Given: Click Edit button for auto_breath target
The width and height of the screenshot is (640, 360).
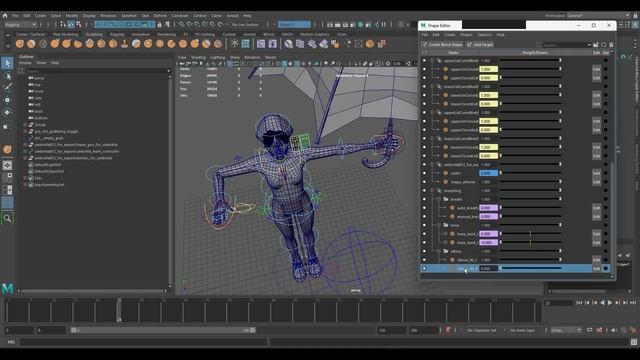Looking at the screenshot, I should tap(596, 208).
